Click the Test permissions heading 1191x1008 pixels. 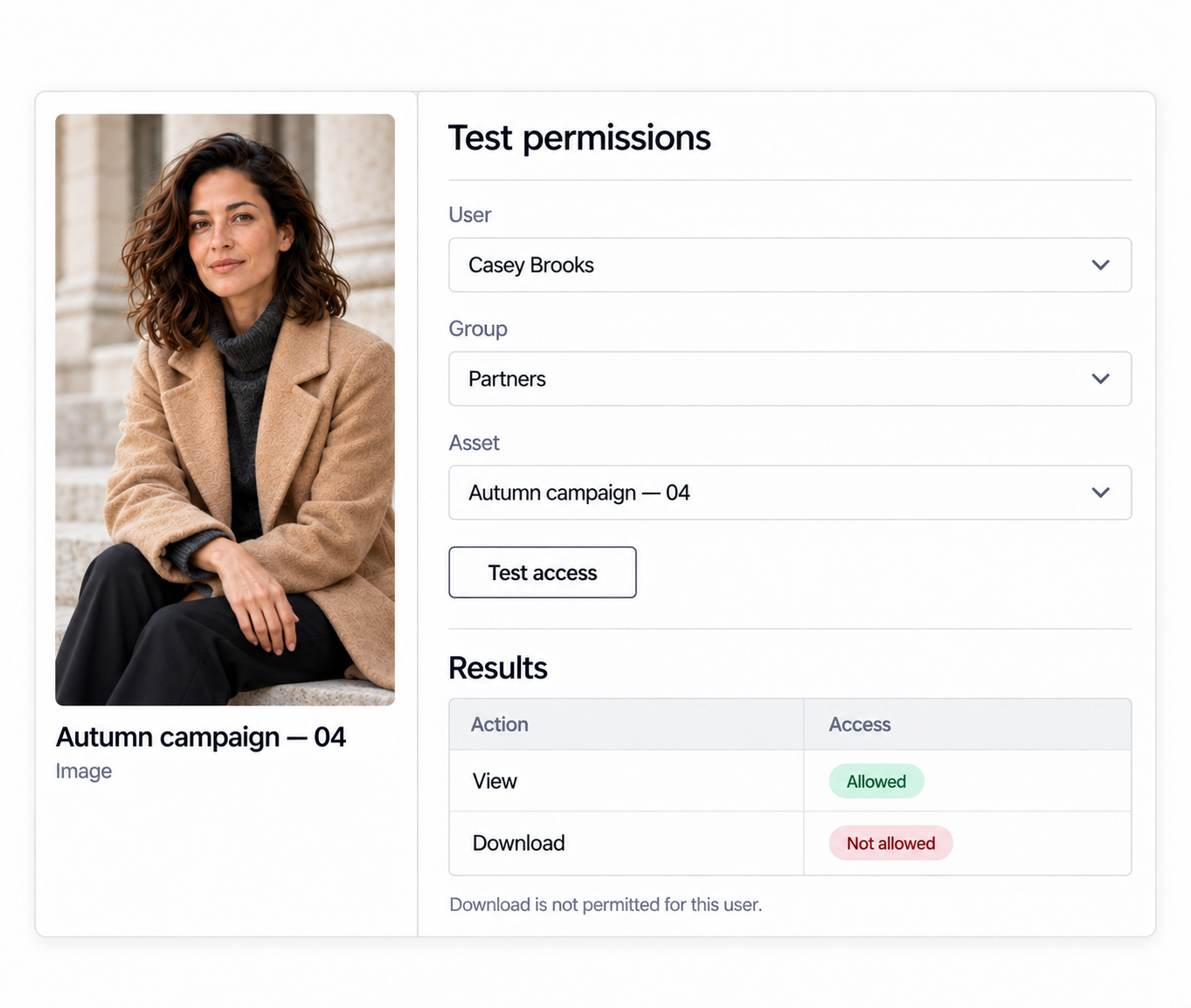point(579,138)
